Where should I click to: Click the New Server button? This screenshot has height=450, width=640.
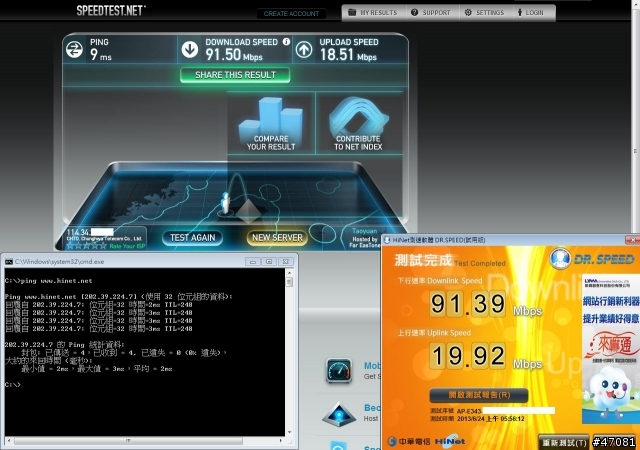click(277, 238)
